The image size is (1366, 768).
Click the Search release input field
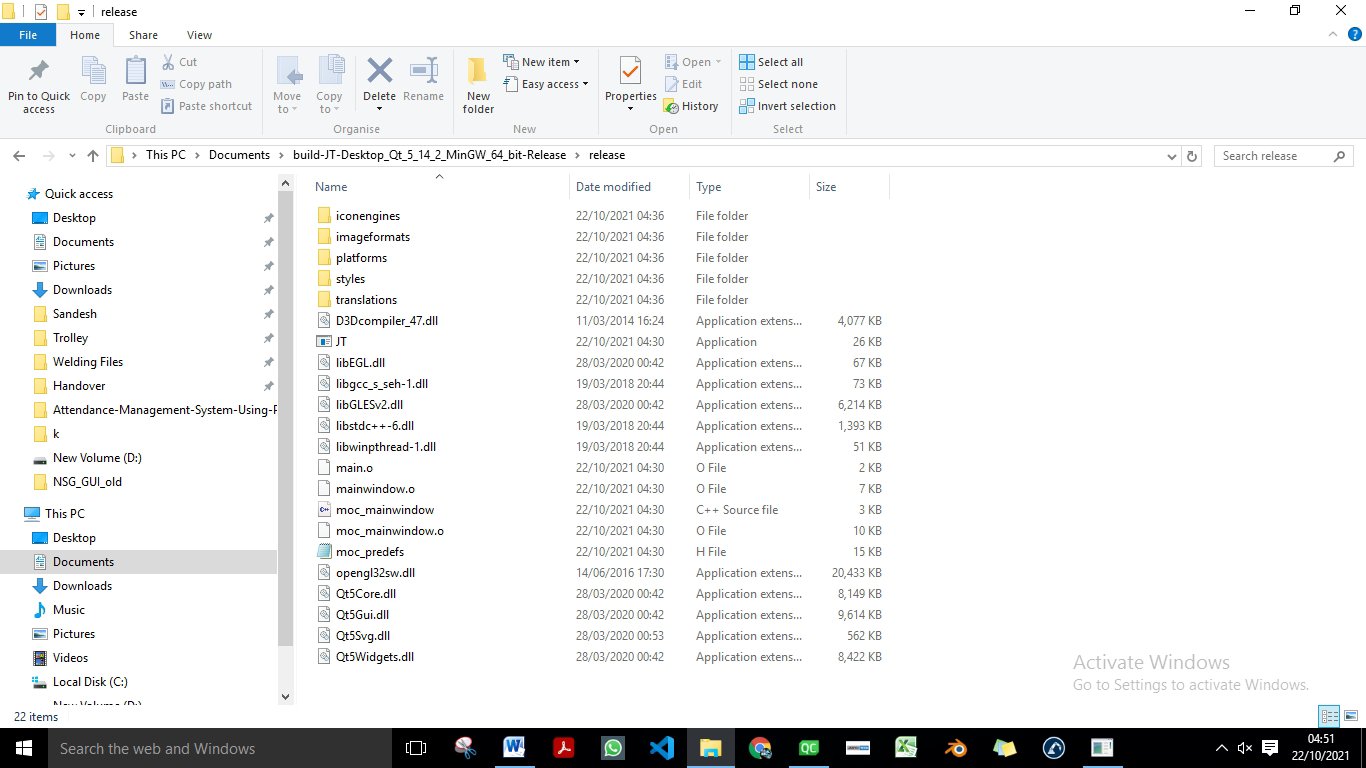point(1274,156)
